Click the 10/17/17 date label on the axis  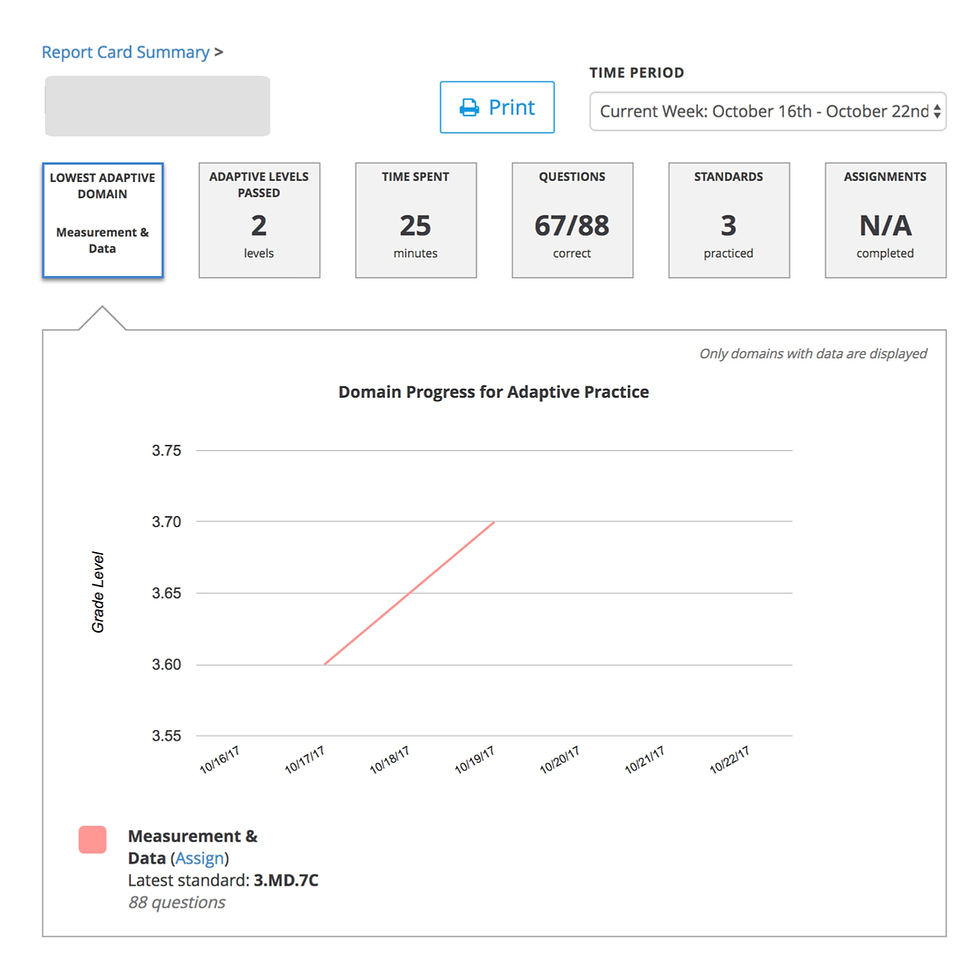[x=304, y=759]
